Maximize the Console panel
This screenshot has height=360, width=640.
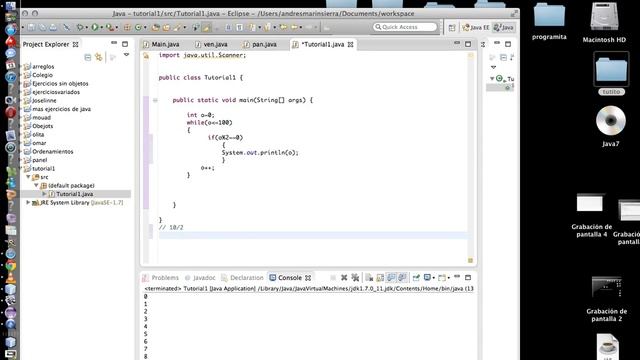point(468,278)
